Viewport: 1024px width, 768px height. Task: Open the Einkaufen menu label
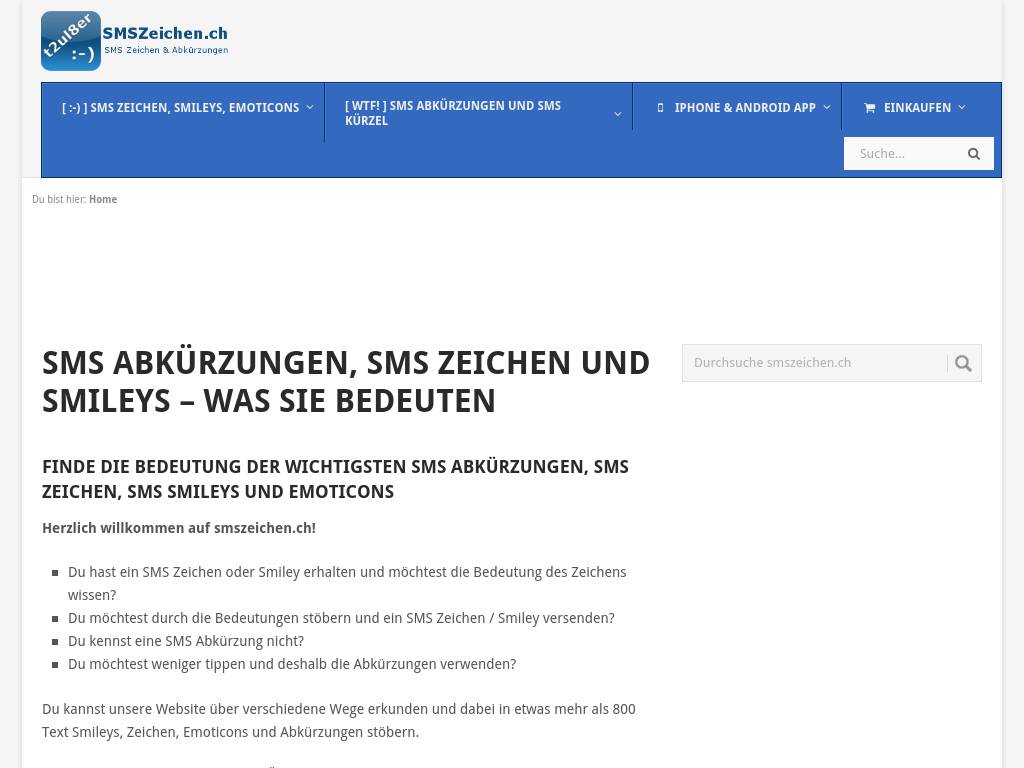[x=917, y=108]
